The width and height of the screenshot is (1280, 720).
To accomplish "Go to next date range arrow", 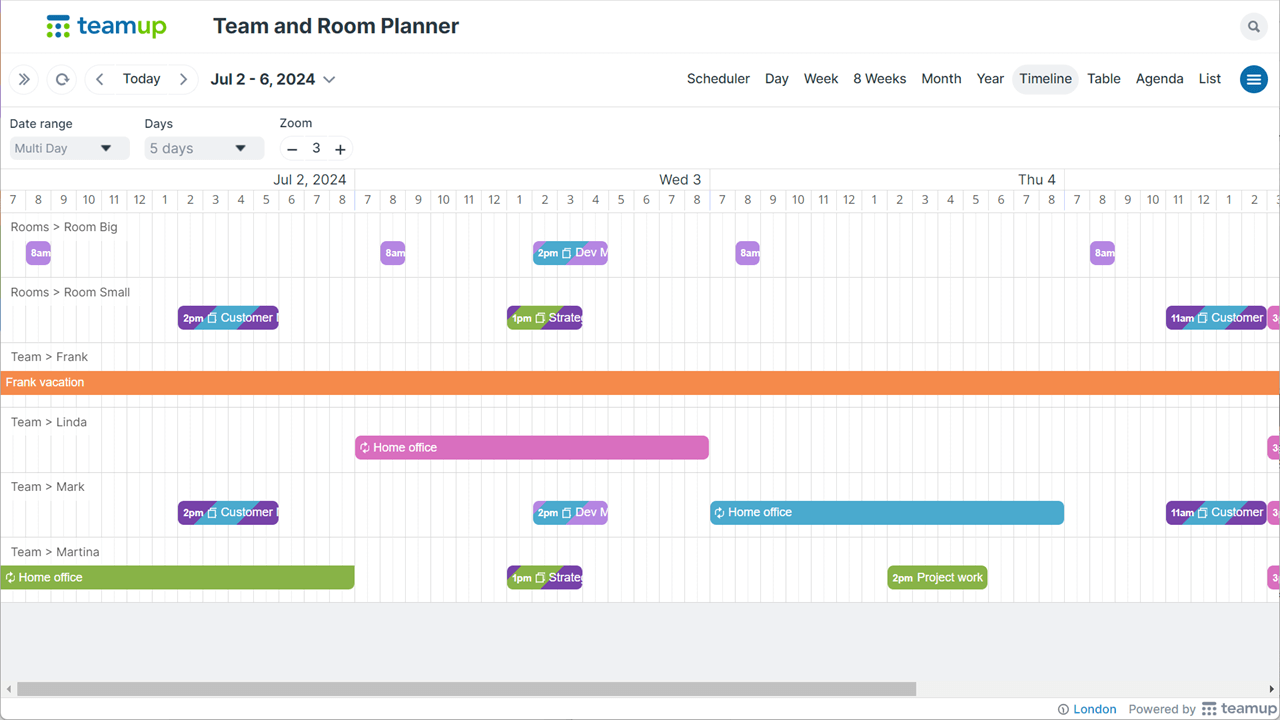I will [183, 79].
